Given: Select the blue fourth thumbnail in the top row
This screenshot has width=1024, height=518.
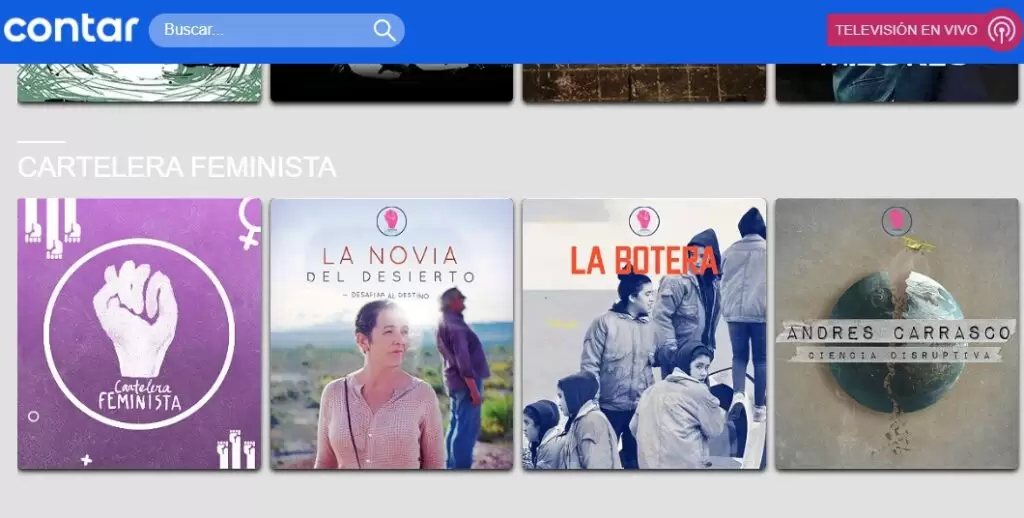Looking at the screenshot, I should 896,82.
